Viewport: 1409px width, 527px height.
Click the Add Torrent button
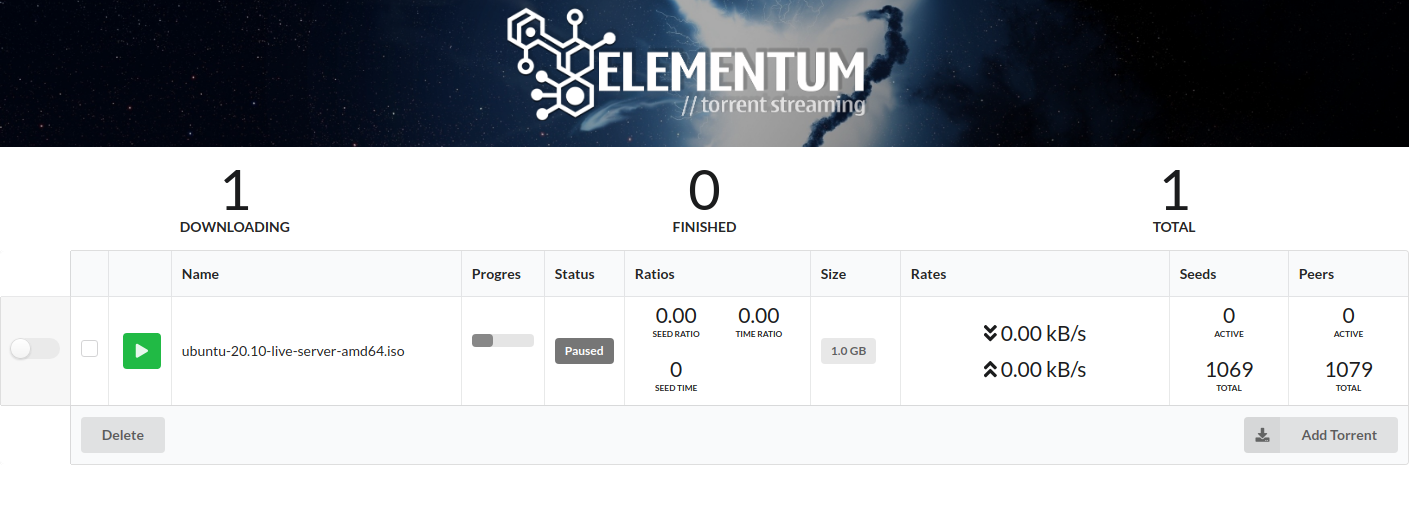[x=1321, y=435]
